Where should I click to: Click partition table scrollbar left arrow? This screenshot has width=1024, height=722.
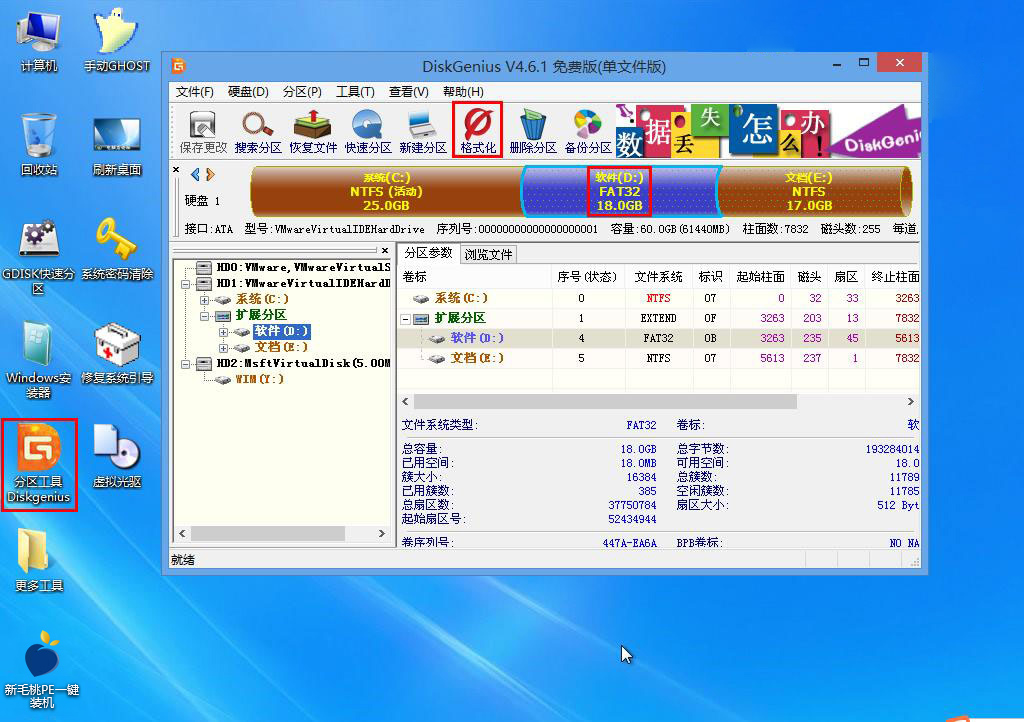[x=406, y=401]
